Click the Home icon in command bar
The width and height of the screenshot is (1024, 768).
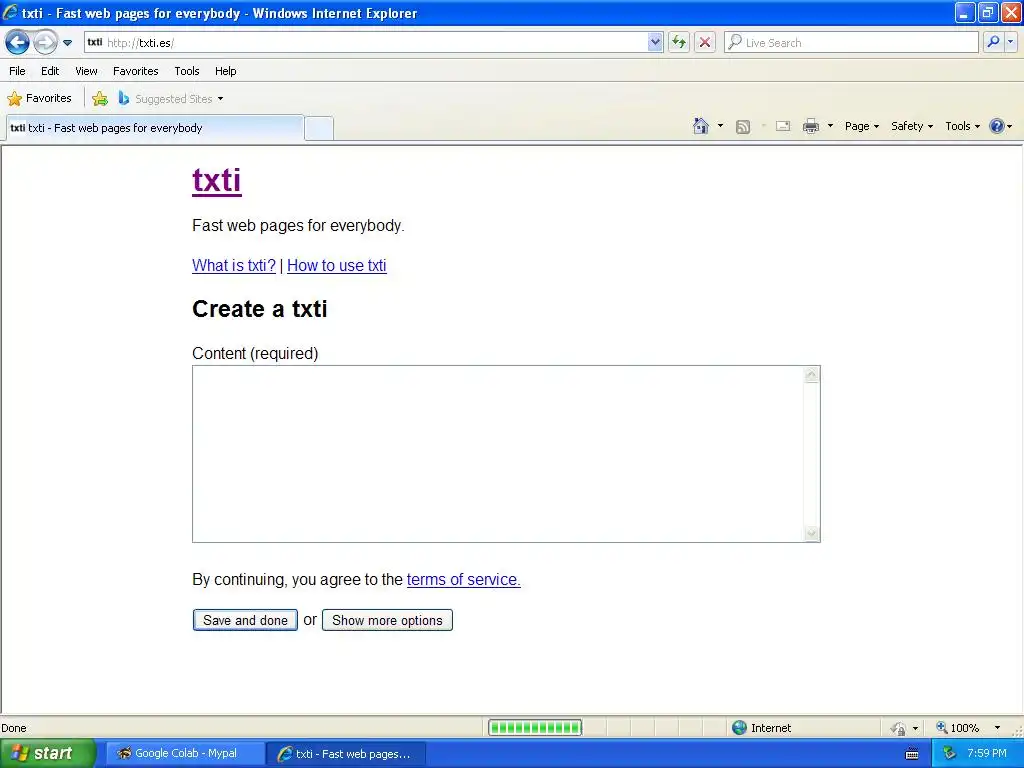(701, 126)
